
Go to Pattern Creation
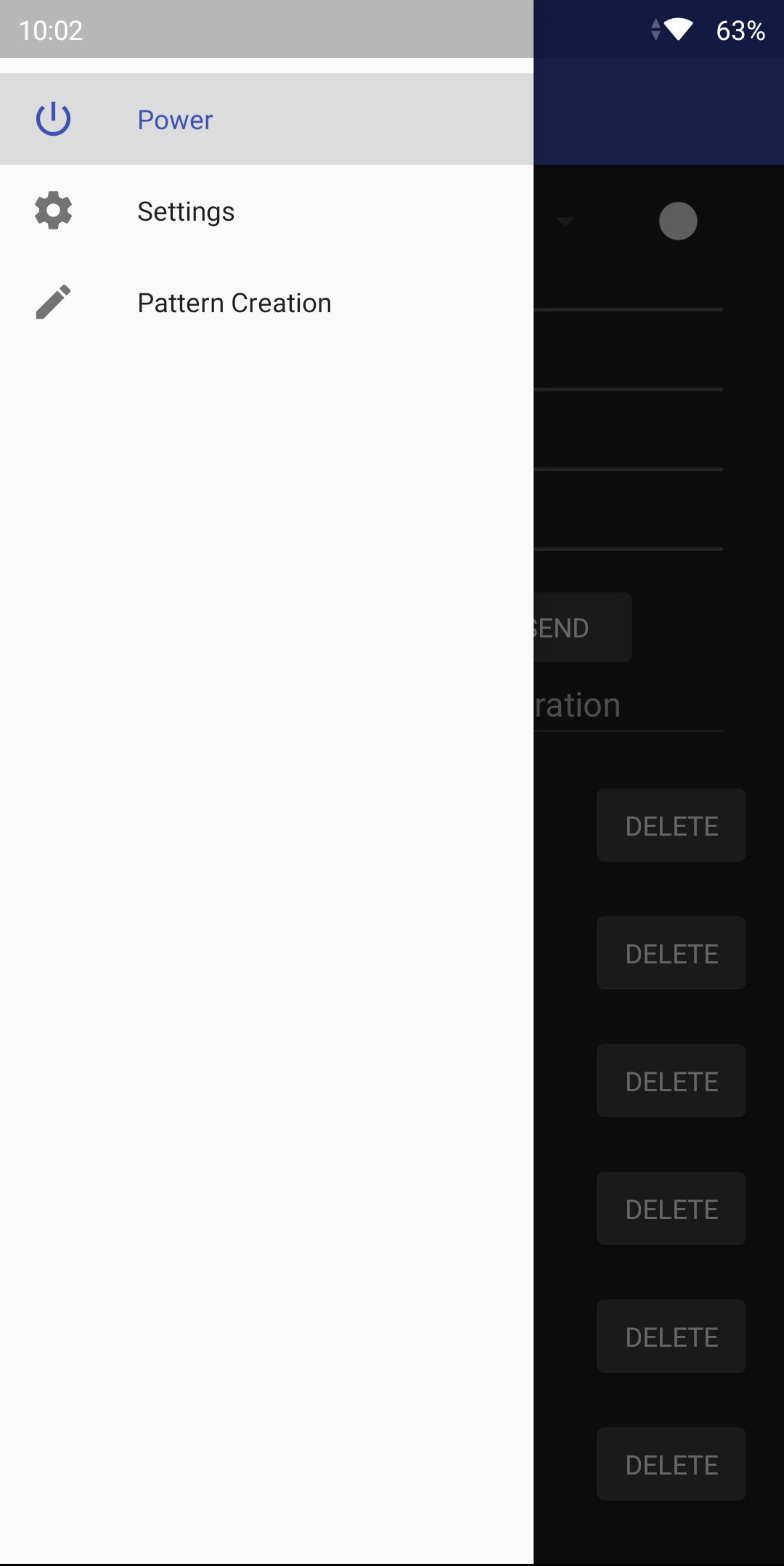click(266, 302)
